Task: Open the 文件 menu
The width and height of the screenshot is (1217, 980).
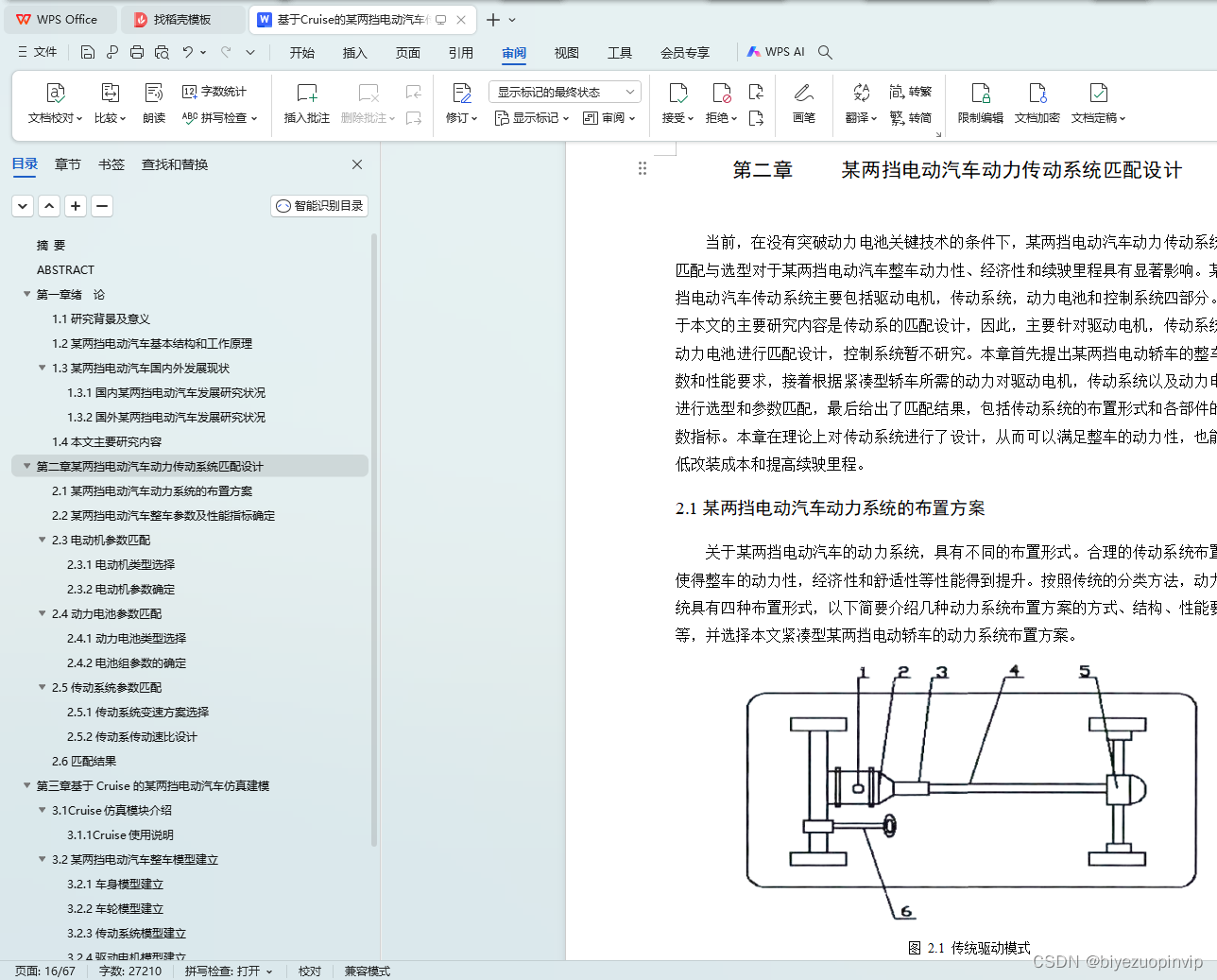Action: 38,53
